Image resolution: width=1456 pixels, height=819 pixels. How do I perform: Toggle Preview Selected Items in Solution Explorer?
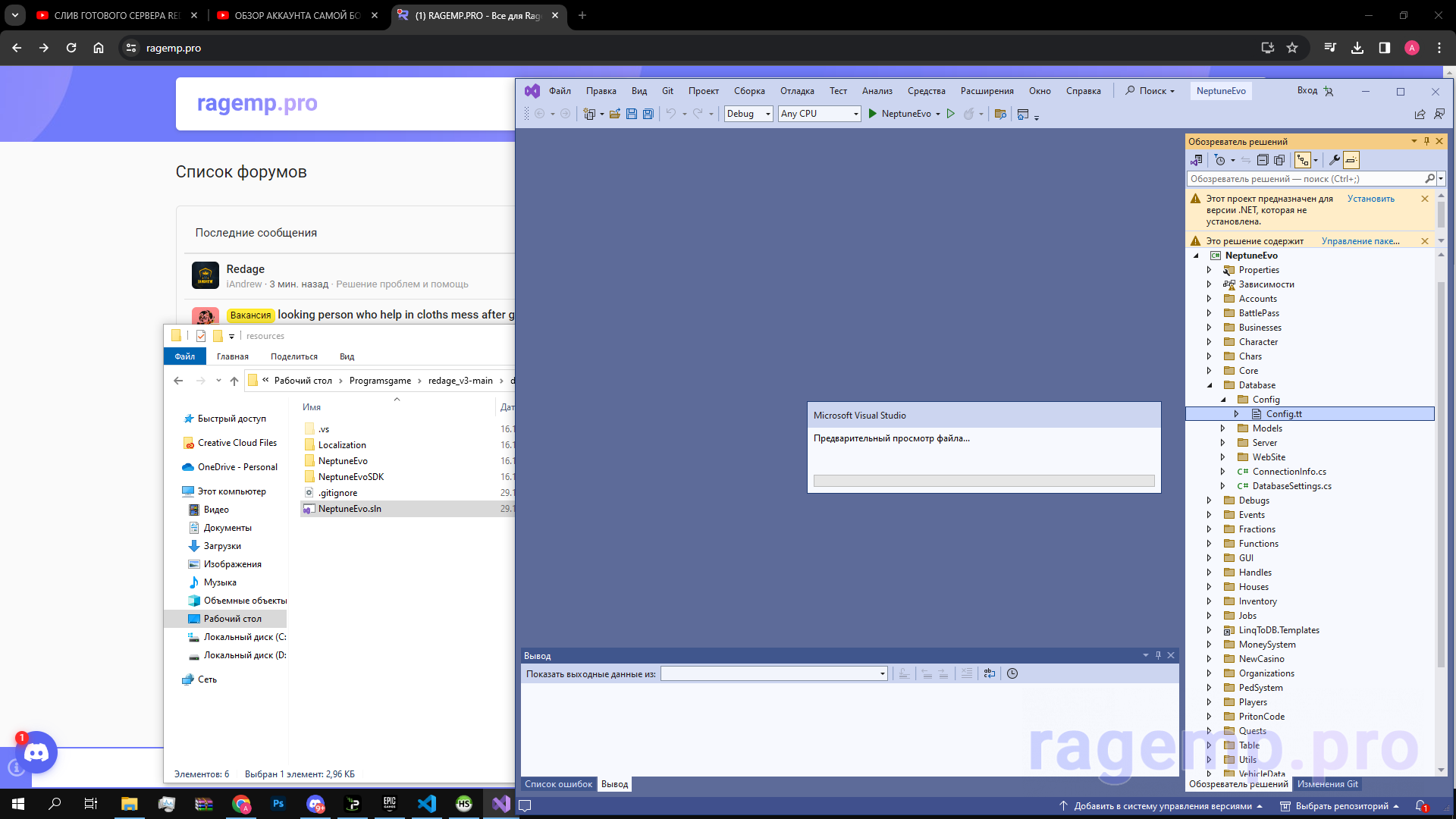point(1351,160)
